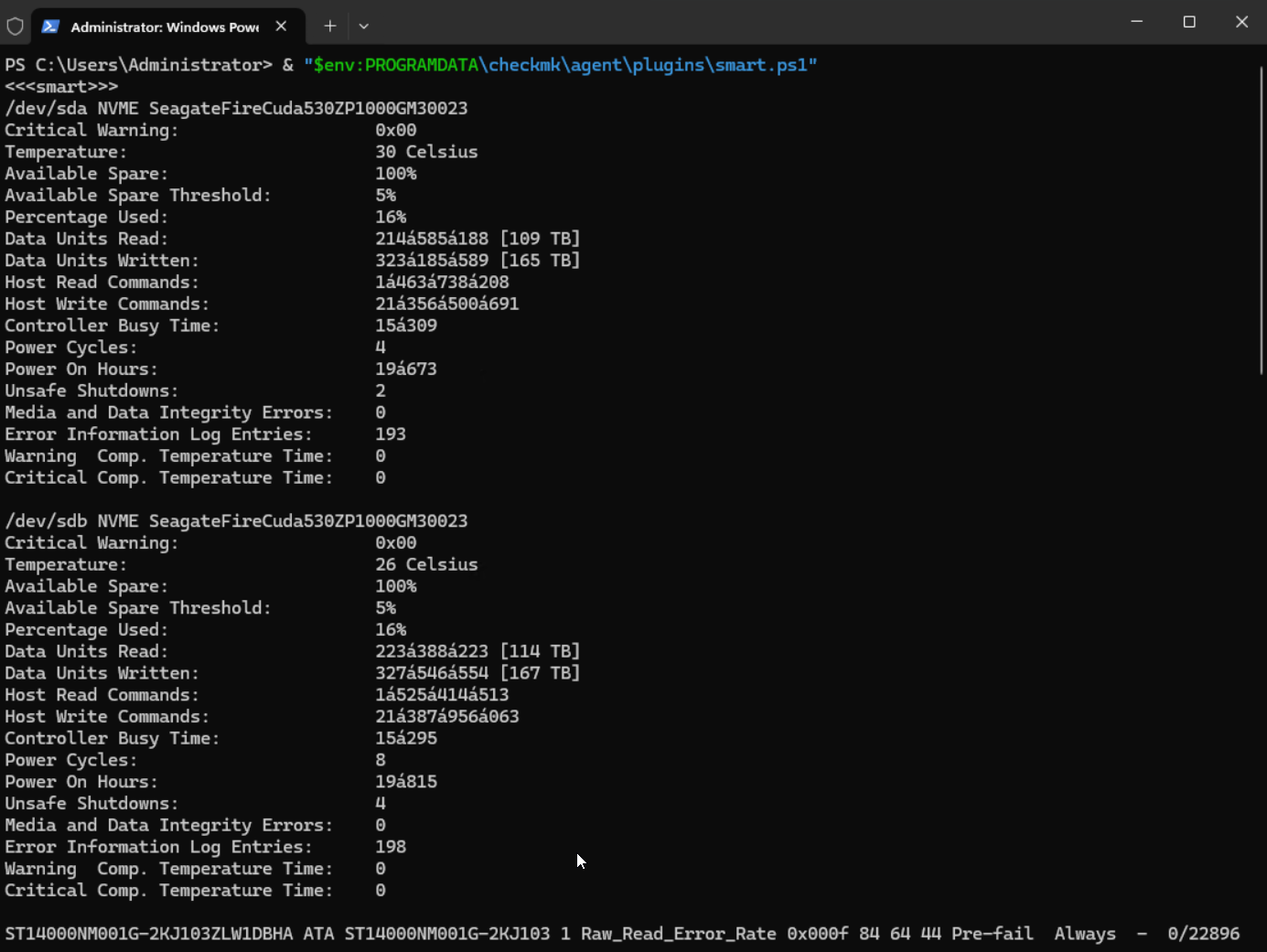This screenshot has width=1267, height=952.
Task: Open a new terminal tab with plus
Action: click(x=330, y=27)
